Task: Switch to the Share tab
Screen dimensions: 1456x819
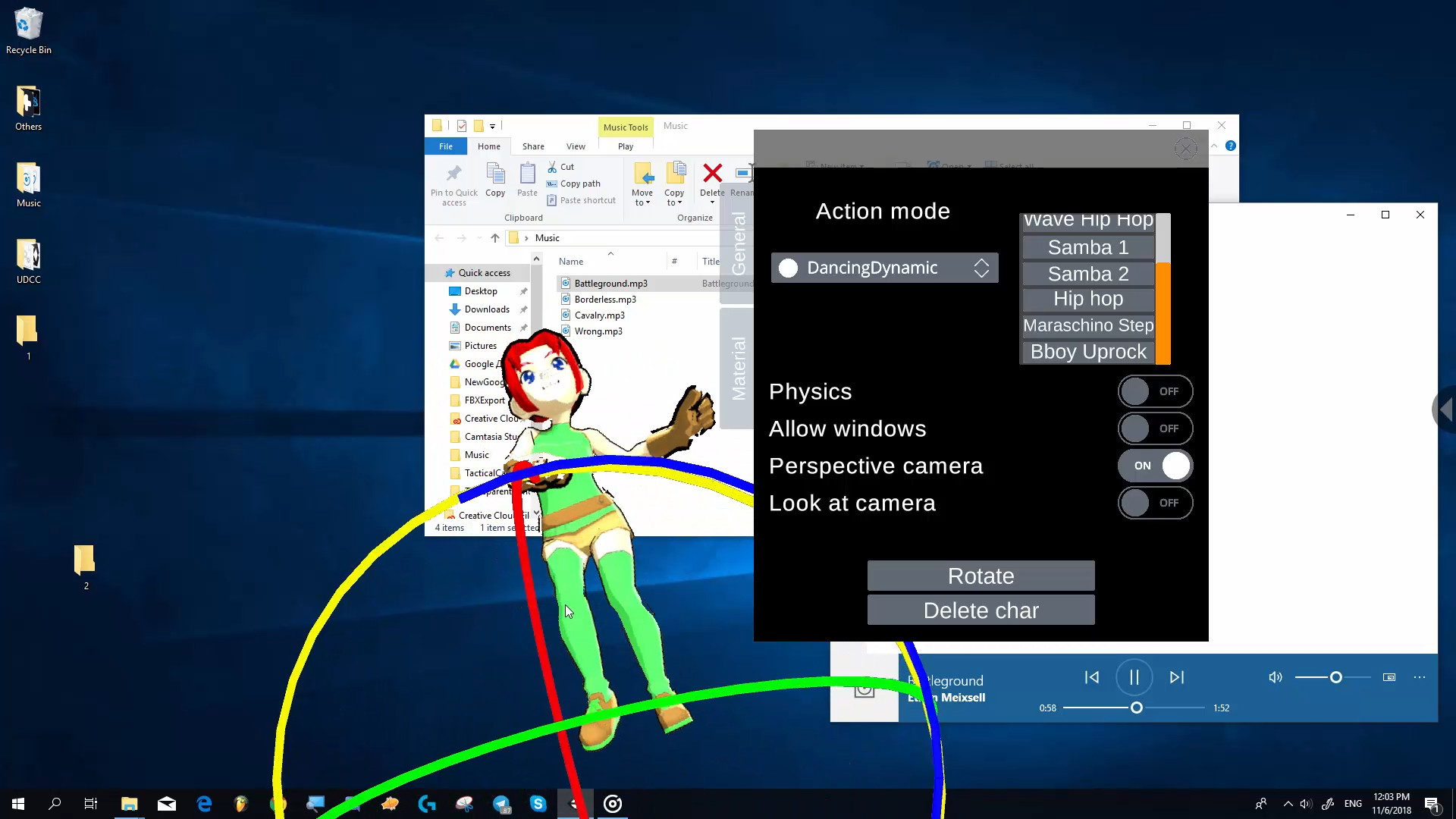Action: (532, 146)
